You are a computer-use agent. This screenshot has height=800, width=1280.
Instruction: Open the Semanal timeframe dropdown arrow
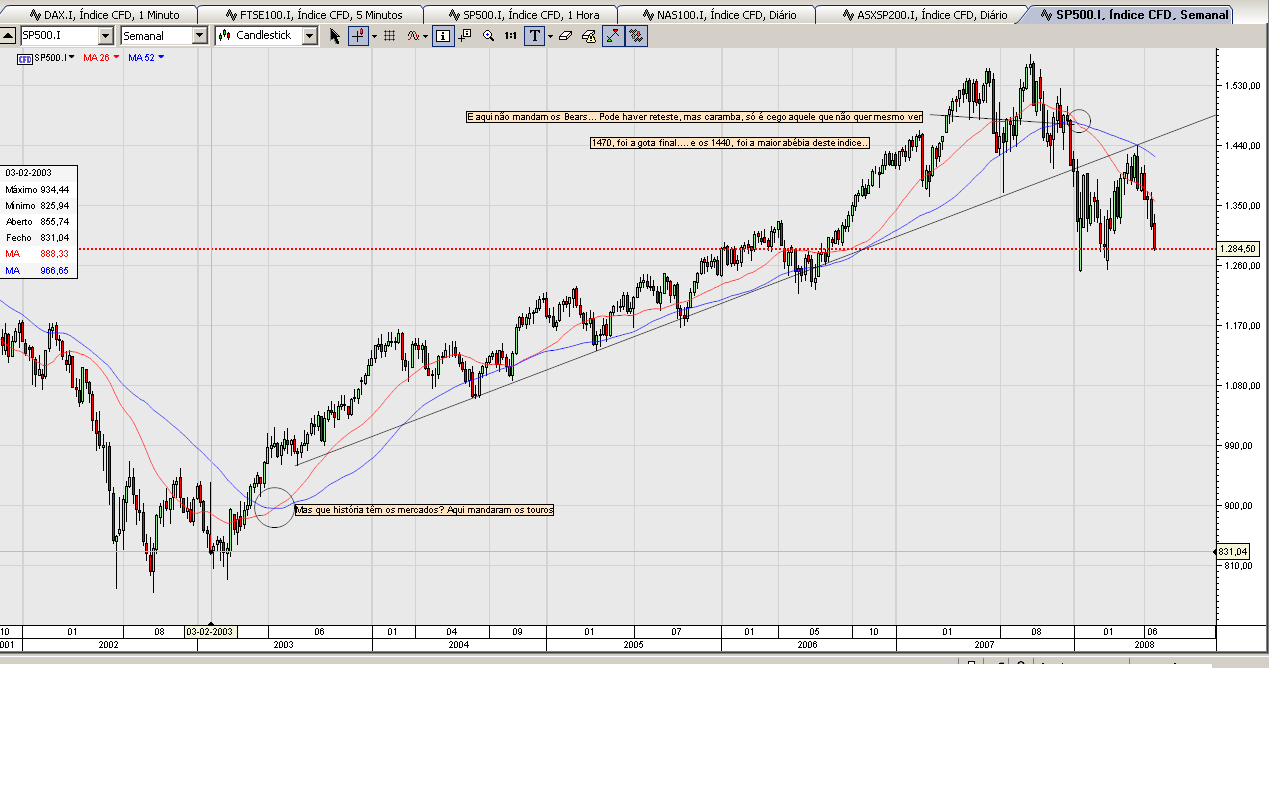pyautogui.click(x=199, y=35)
